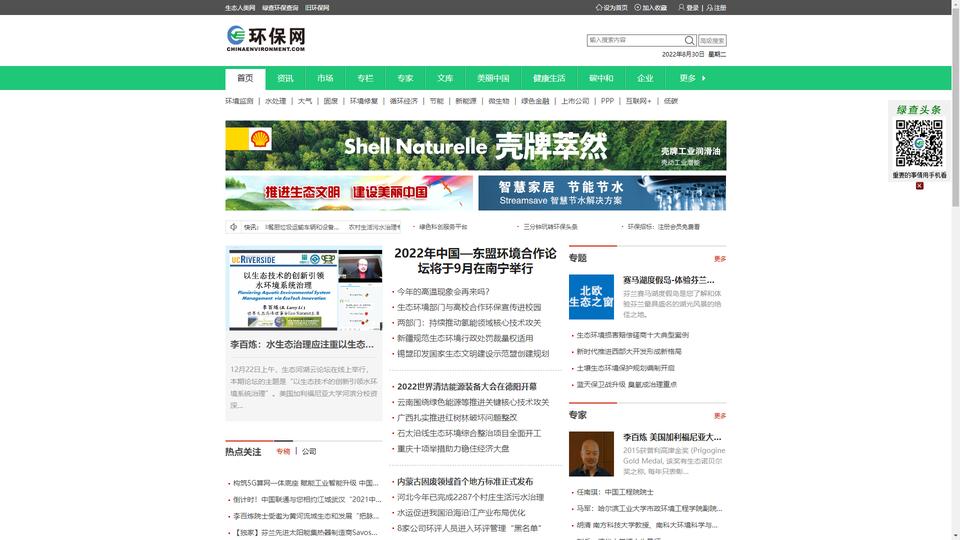Click the UC Riverside lecture thumbnail

click(x=305, y=290)
